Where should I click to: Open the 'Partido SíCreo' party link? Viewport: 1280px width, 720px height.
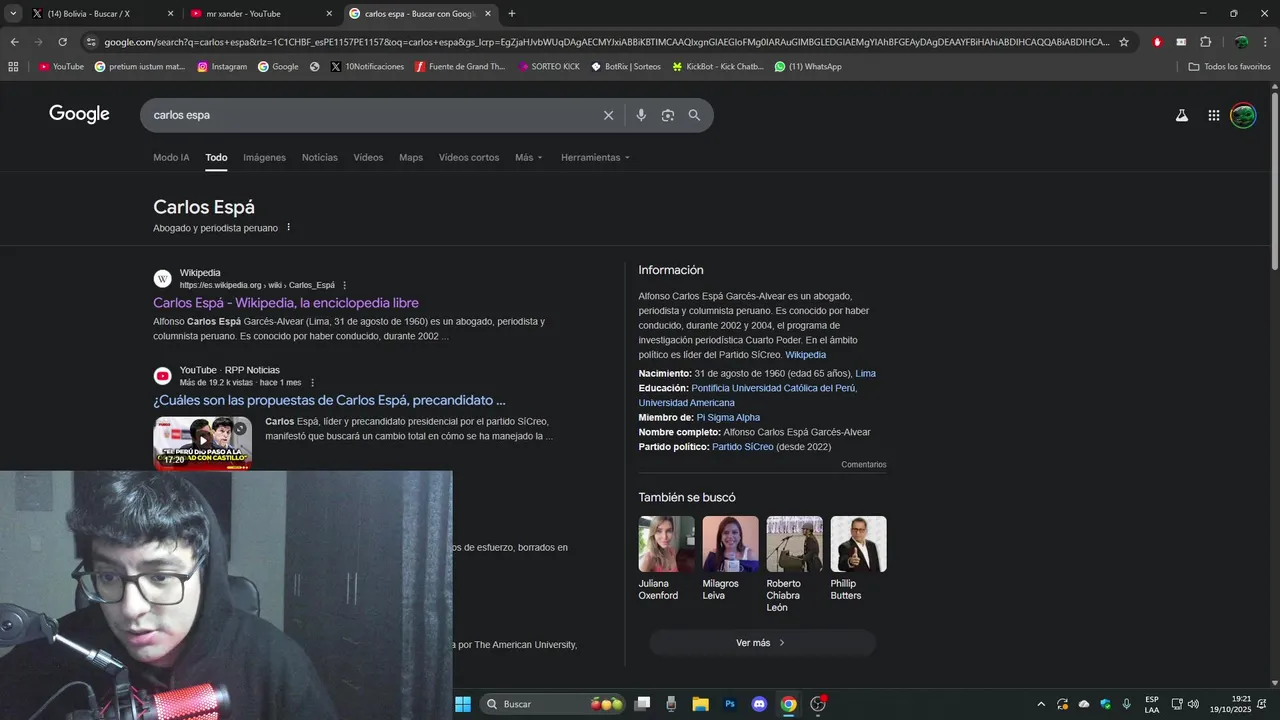(x=743, y=447)
